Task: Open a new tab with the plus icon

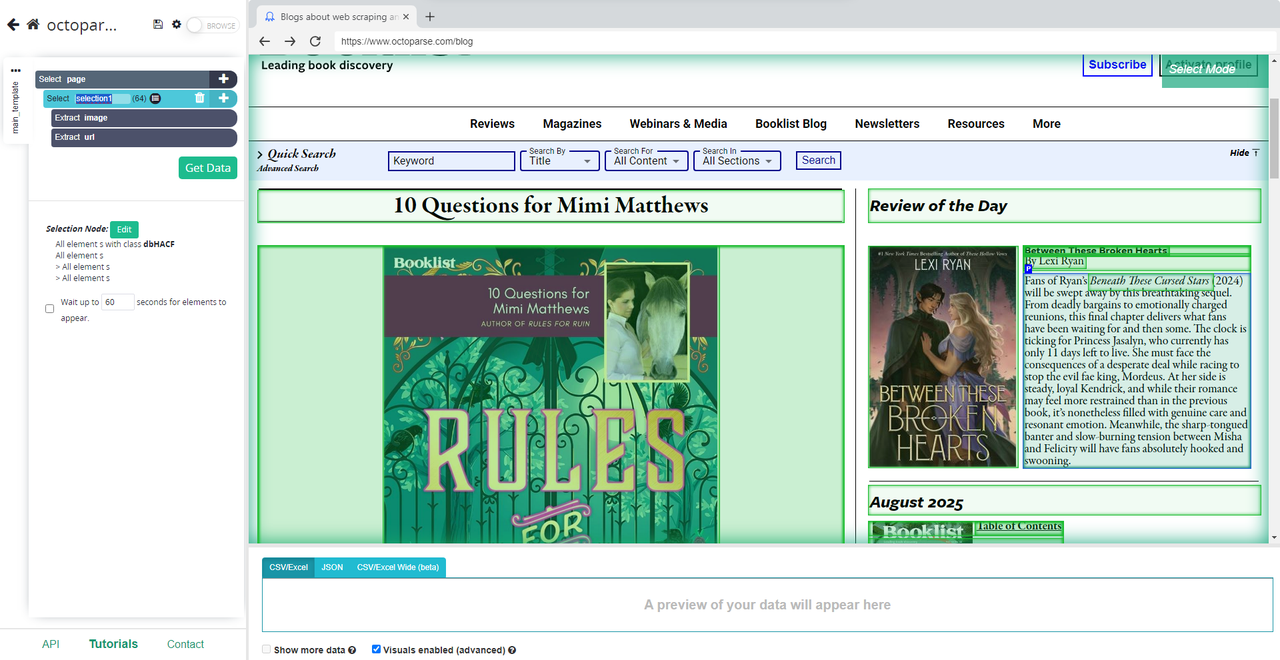Action: [430, 17]
